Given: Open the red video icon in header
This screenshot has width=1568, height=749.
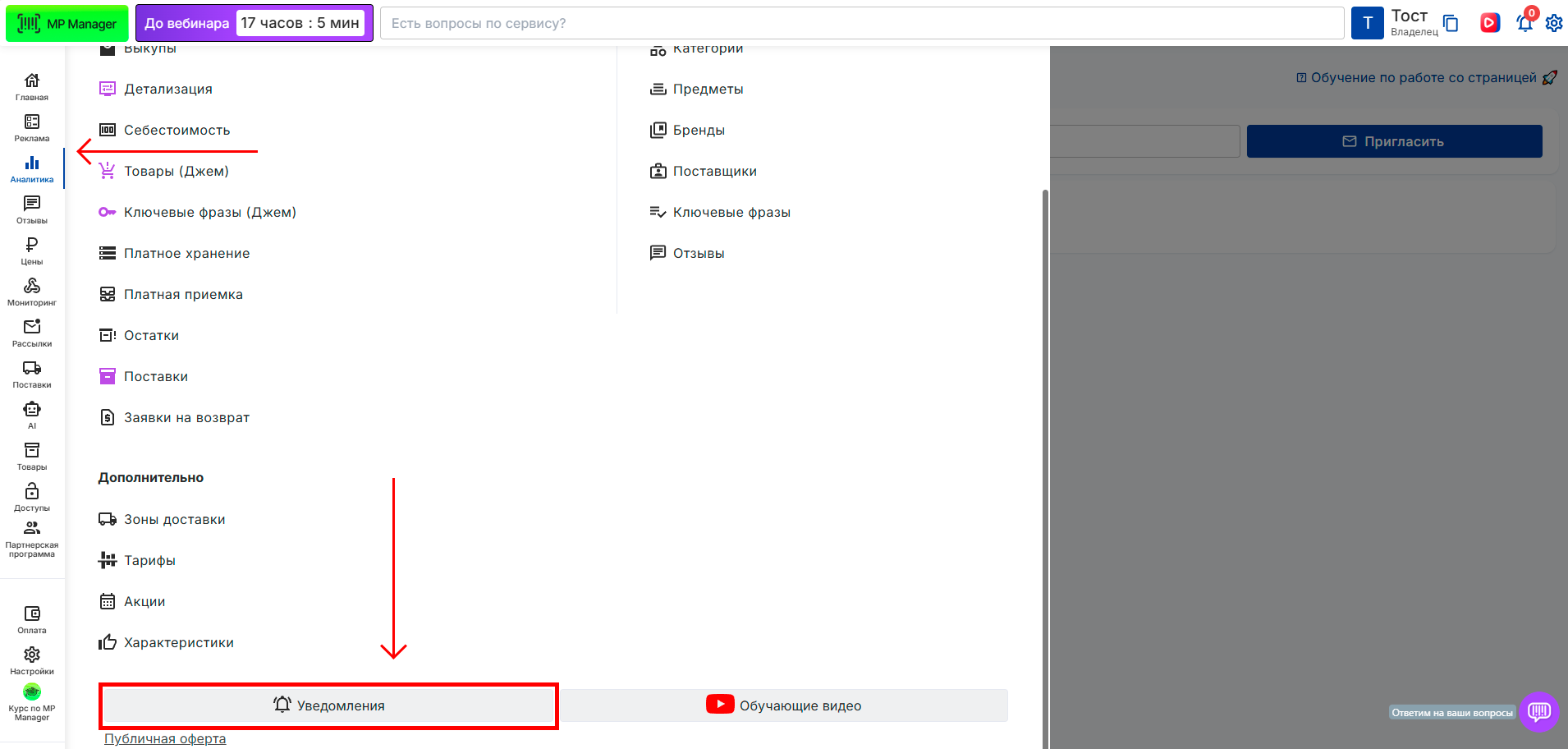Looking at the screenshot, I should [x=1489, y=23].
